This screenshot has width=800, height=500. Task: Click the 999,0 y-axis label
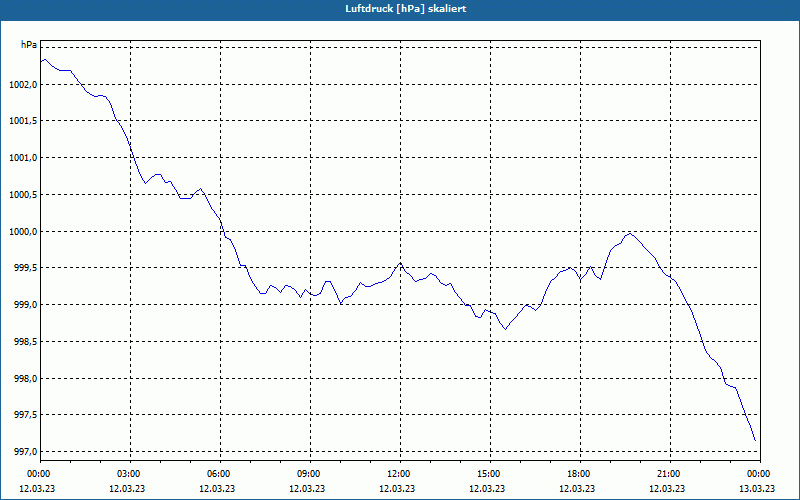26,305
